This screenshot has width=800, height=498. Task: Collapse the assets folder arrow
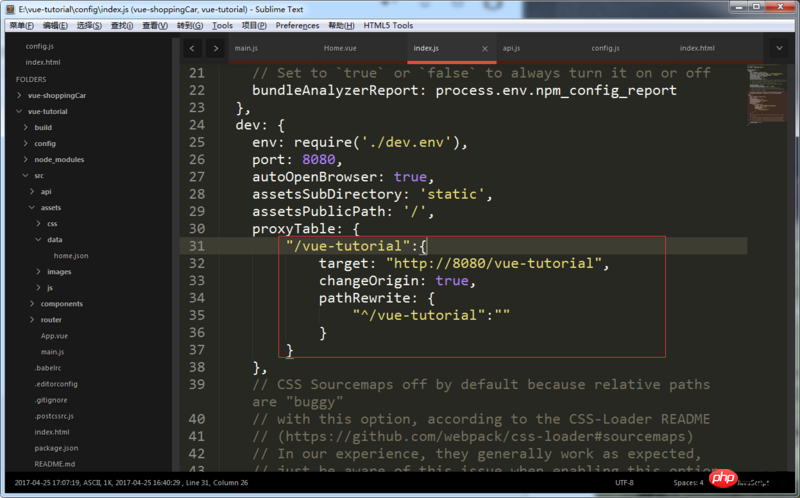point(32,207)
